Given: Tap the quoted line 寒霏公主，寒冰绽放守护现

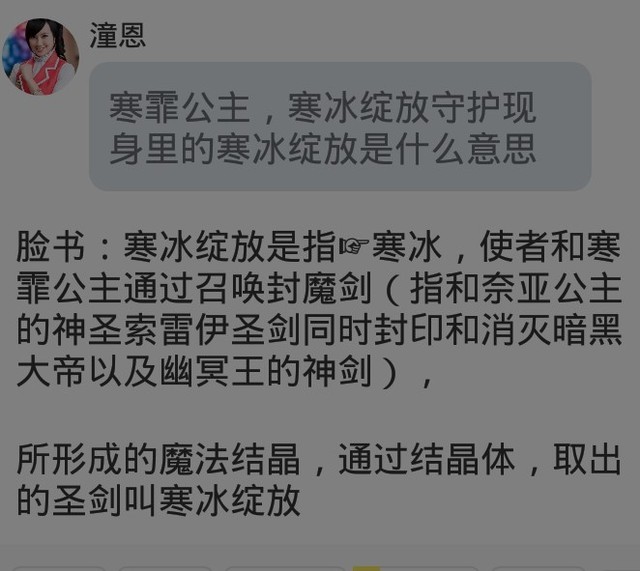Looking at the screenshot, I should (322, 107).
